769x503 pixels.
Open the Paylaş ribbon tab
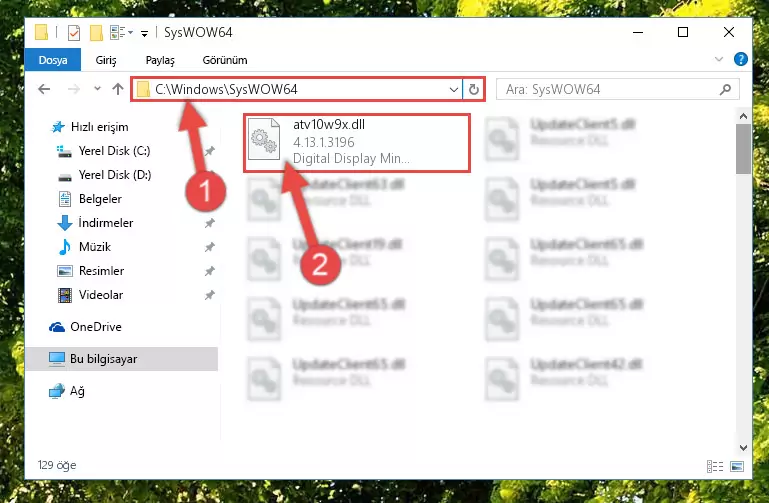(x=160, y=60)
